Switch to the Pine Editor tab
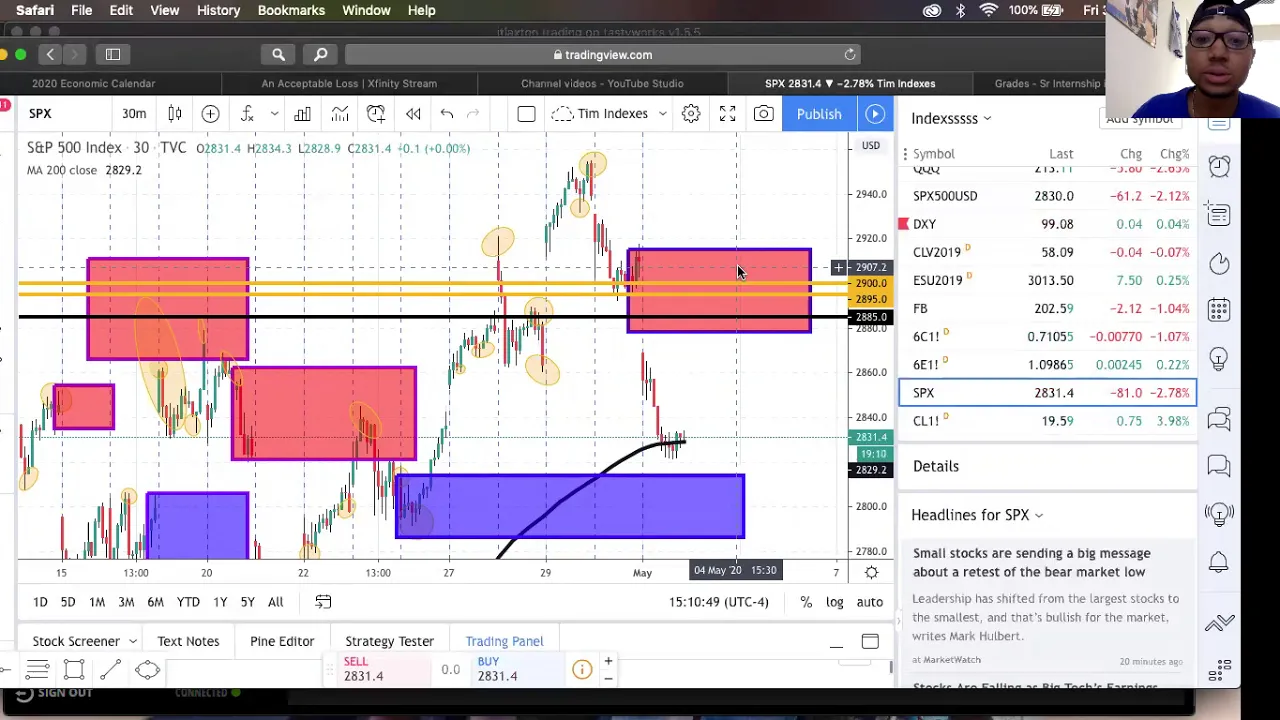Screen dimensions: 1280x720 (x=282, y=641)
